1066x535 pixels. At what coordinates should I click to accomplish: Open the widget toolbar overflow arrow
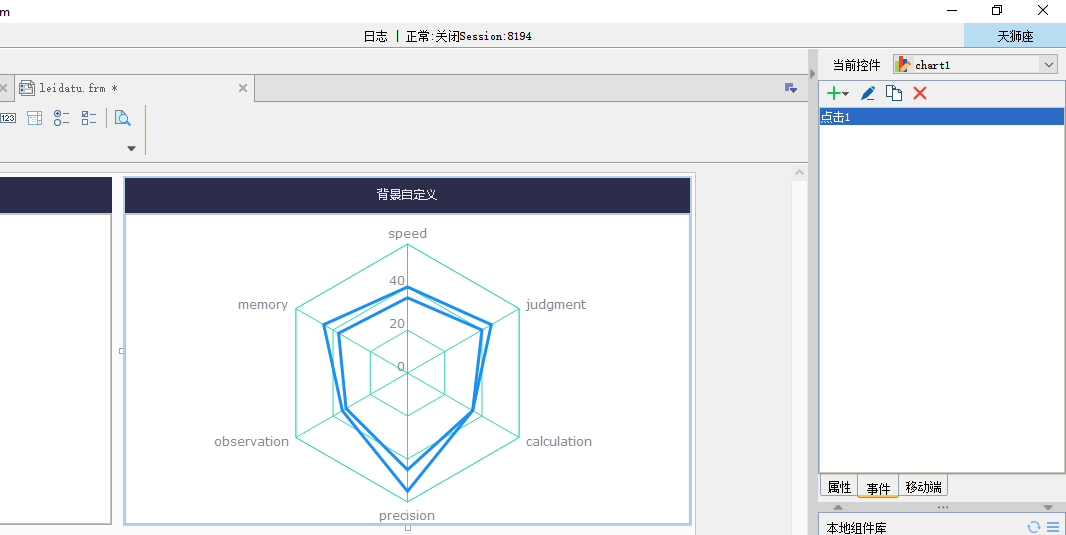[131, 148]
